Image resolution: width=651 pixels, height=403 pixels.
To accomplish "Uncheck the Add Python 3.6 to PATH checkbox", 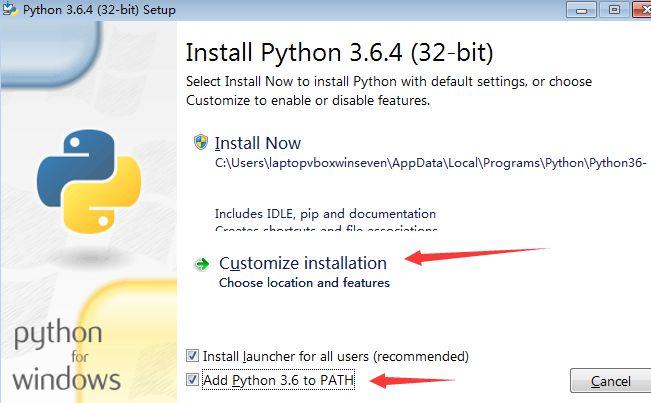I will click(x=193, y=380).
